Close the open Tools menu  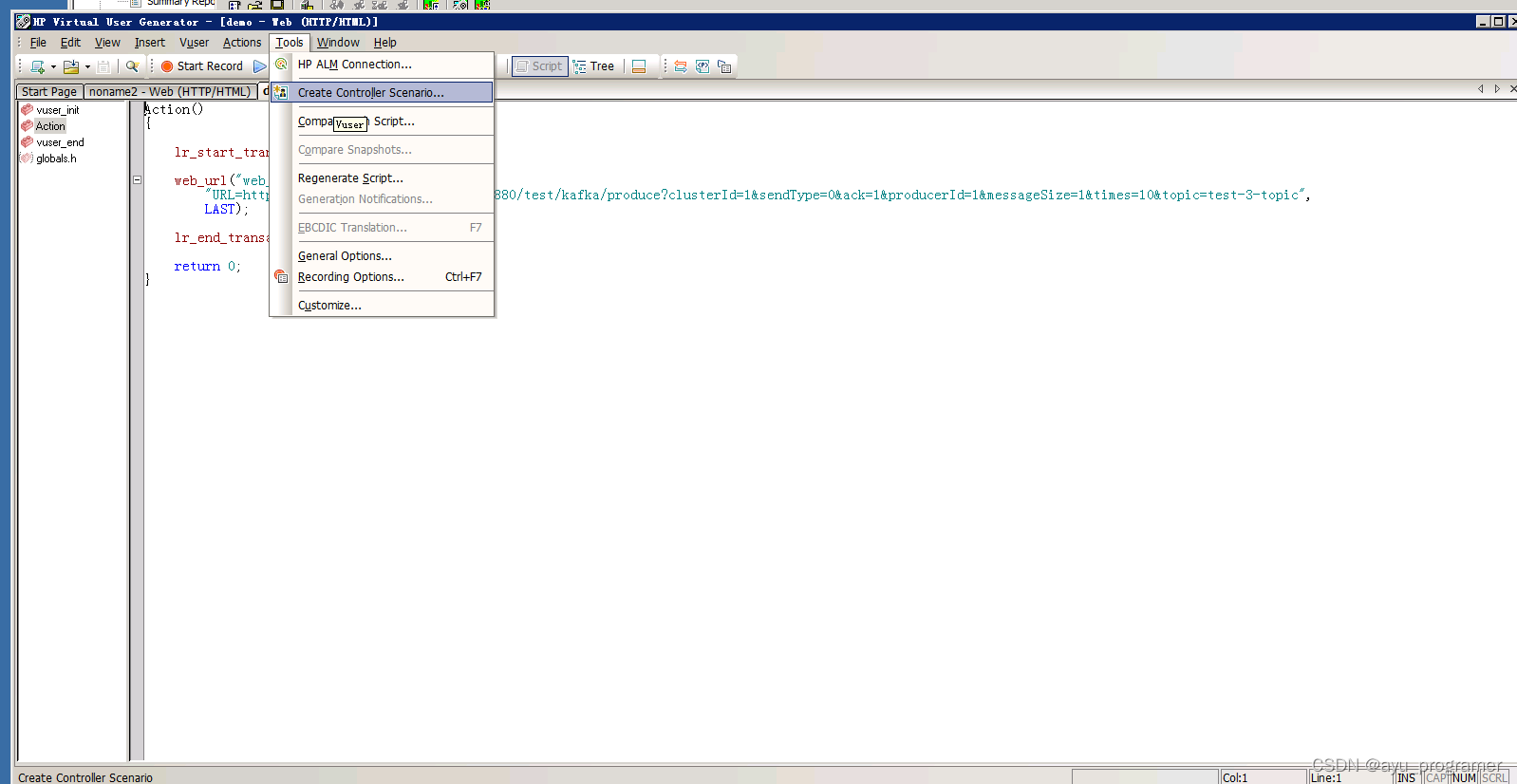(290, 43)
